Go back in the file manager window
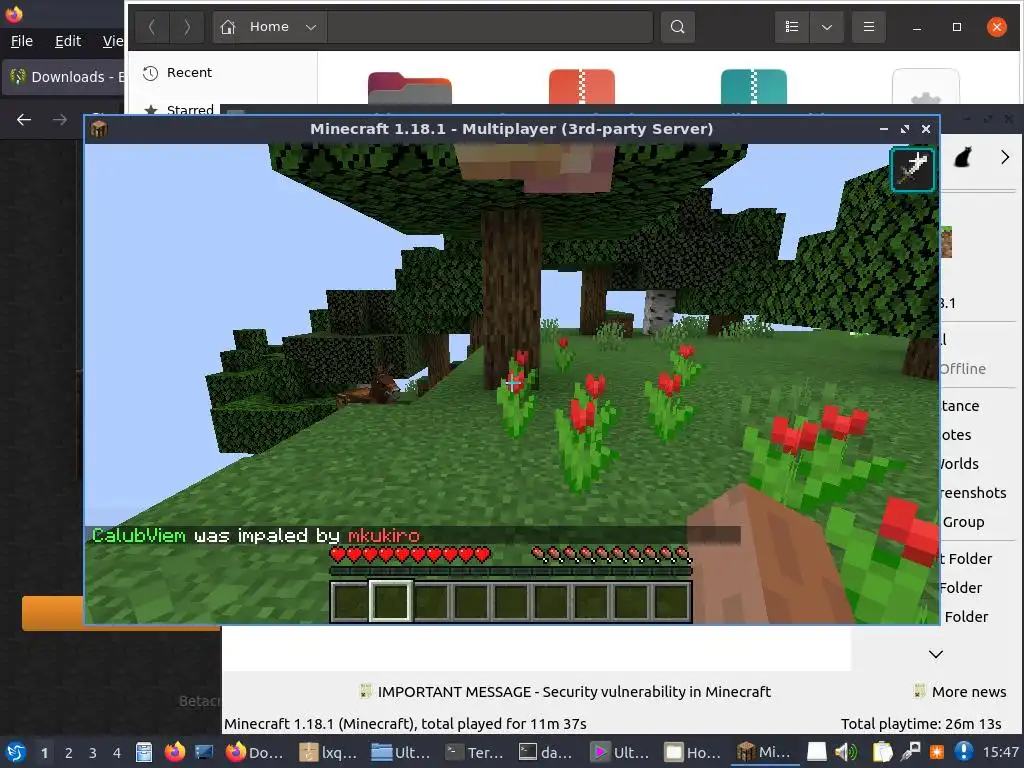This screenshot has height=768, width=1024. pos(152,27)
